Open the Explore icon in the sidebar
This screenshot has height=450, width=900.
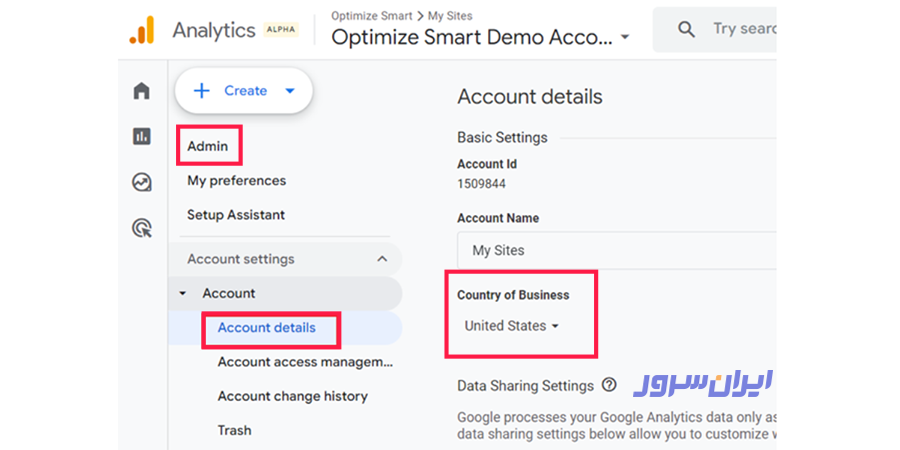[x=141, y=182]
